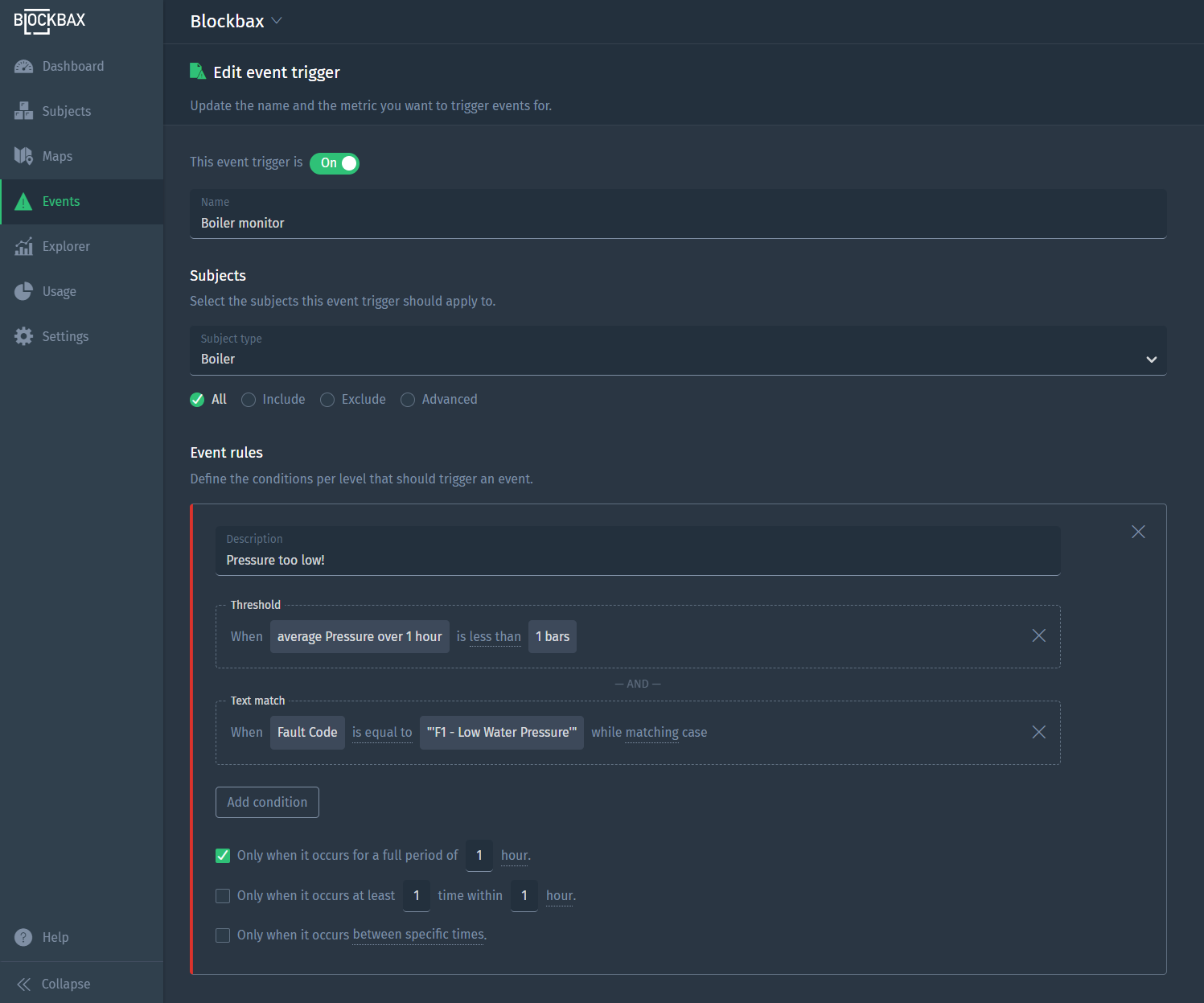The height and width of the screenshot is (1003, 1204).
Task: Expand the Subject type dropdown
Action: click(1151, 360)
